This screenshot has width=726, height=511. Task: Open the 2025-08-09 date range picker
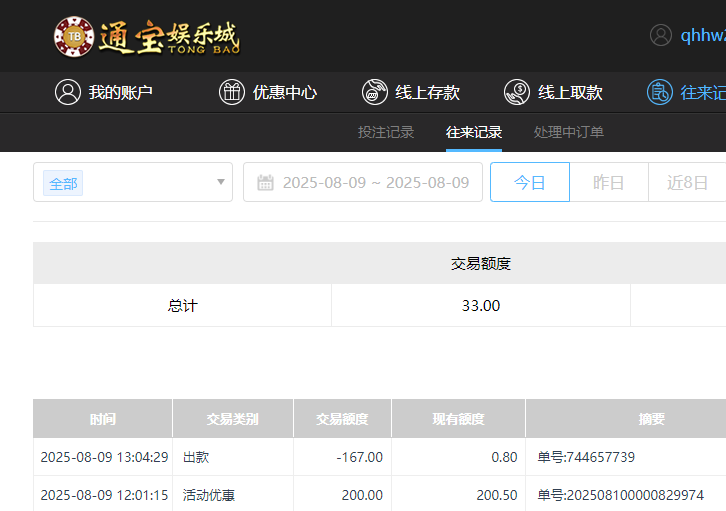375,183
